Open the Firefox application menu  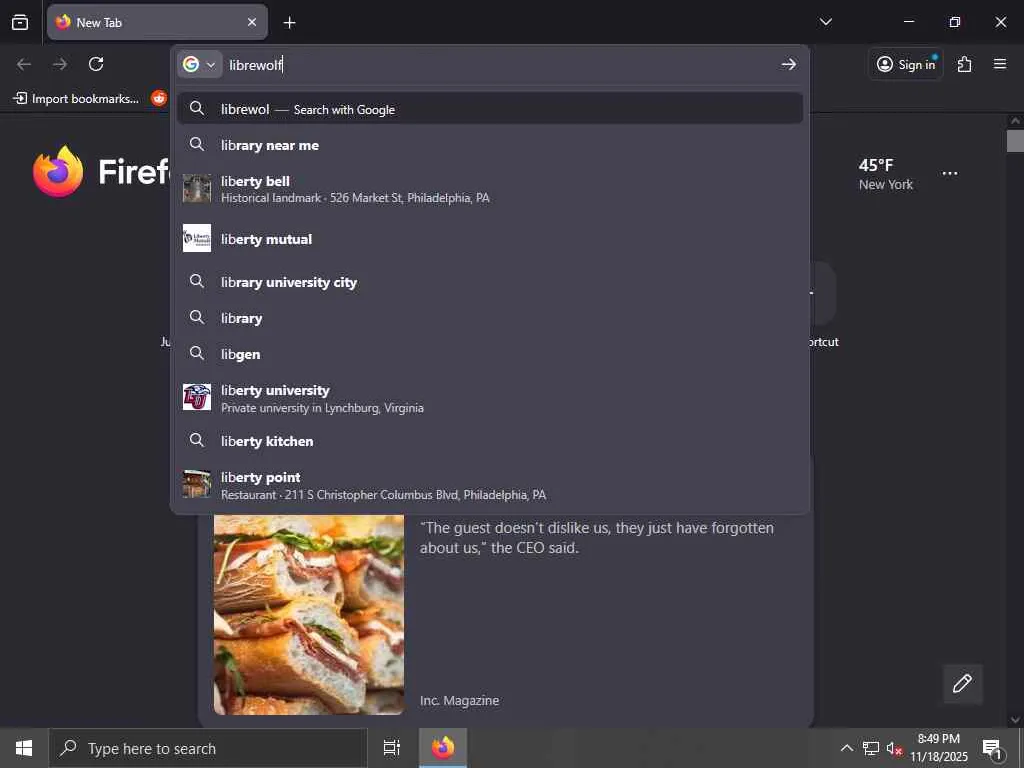coord(1000,64)
